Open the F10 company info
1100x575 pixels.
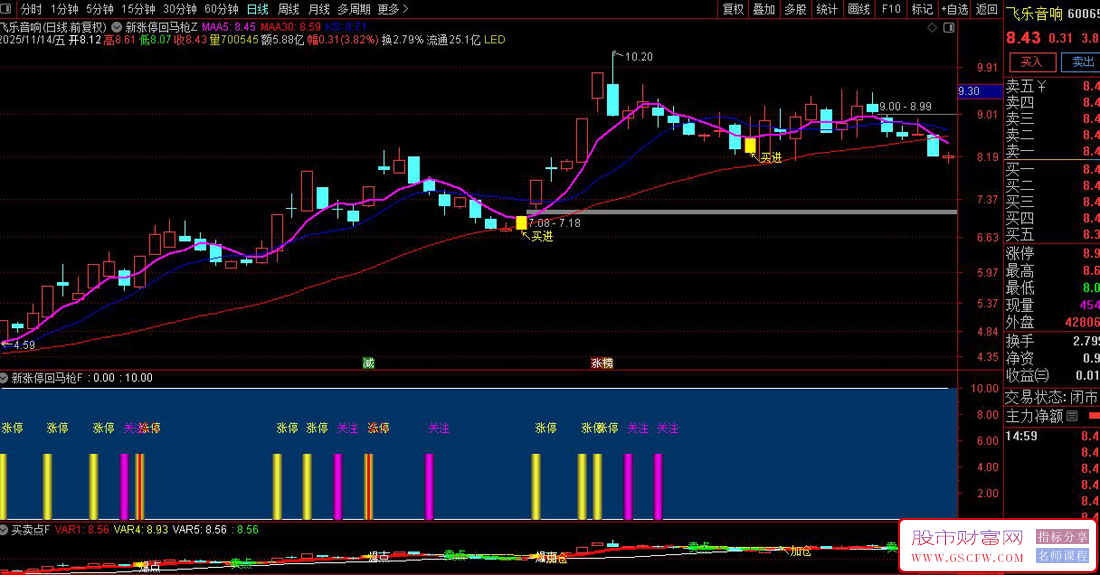pos(891,9)
